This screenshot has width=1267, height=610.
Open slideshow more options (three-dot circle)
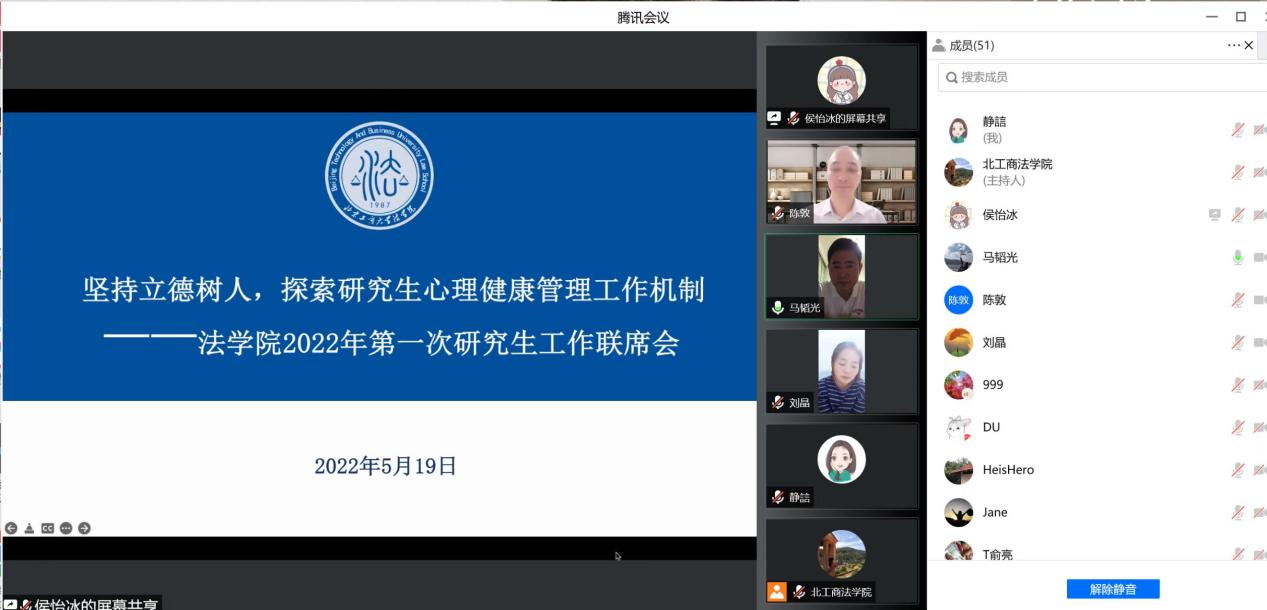coord(66,528)
